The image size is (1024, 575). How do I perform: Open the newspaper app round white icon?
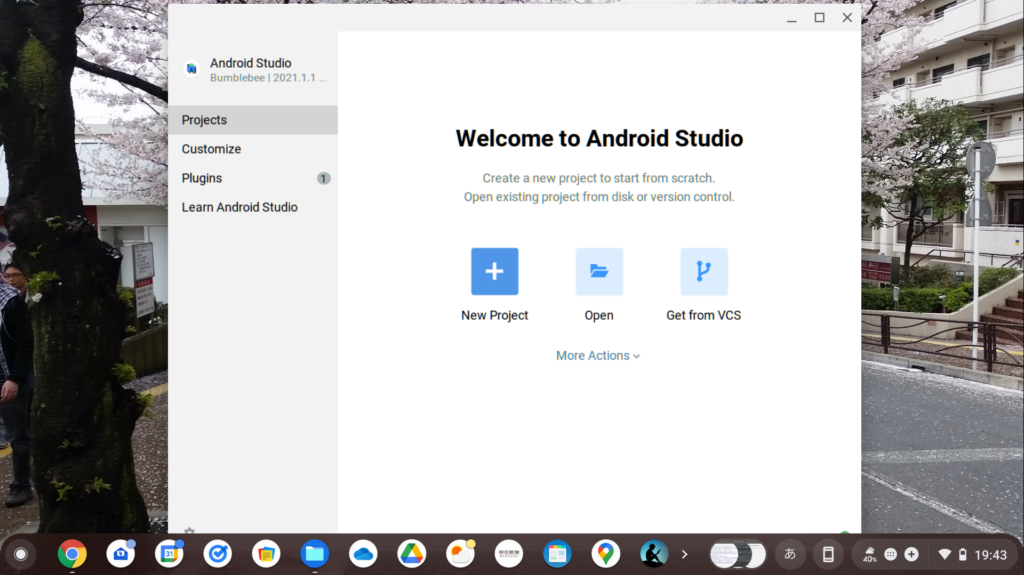tap(509, 554)
